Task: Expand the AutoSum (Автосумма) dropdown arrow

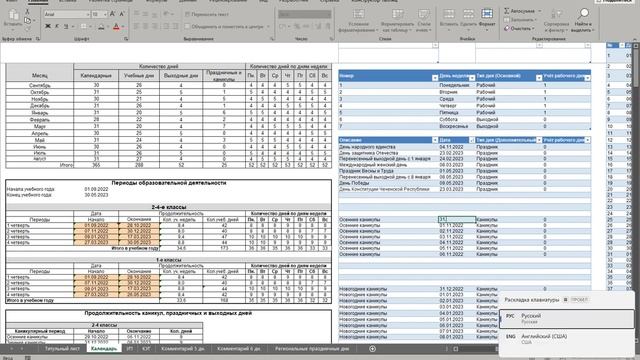Action: coord(540,11)
